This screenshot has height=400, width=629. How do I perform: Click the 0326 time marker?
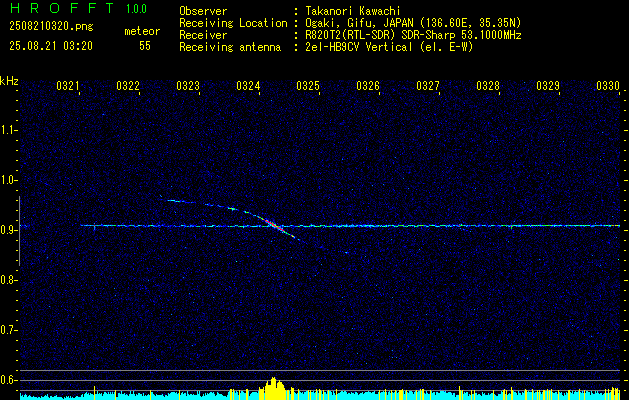click(x=368, y=85)
